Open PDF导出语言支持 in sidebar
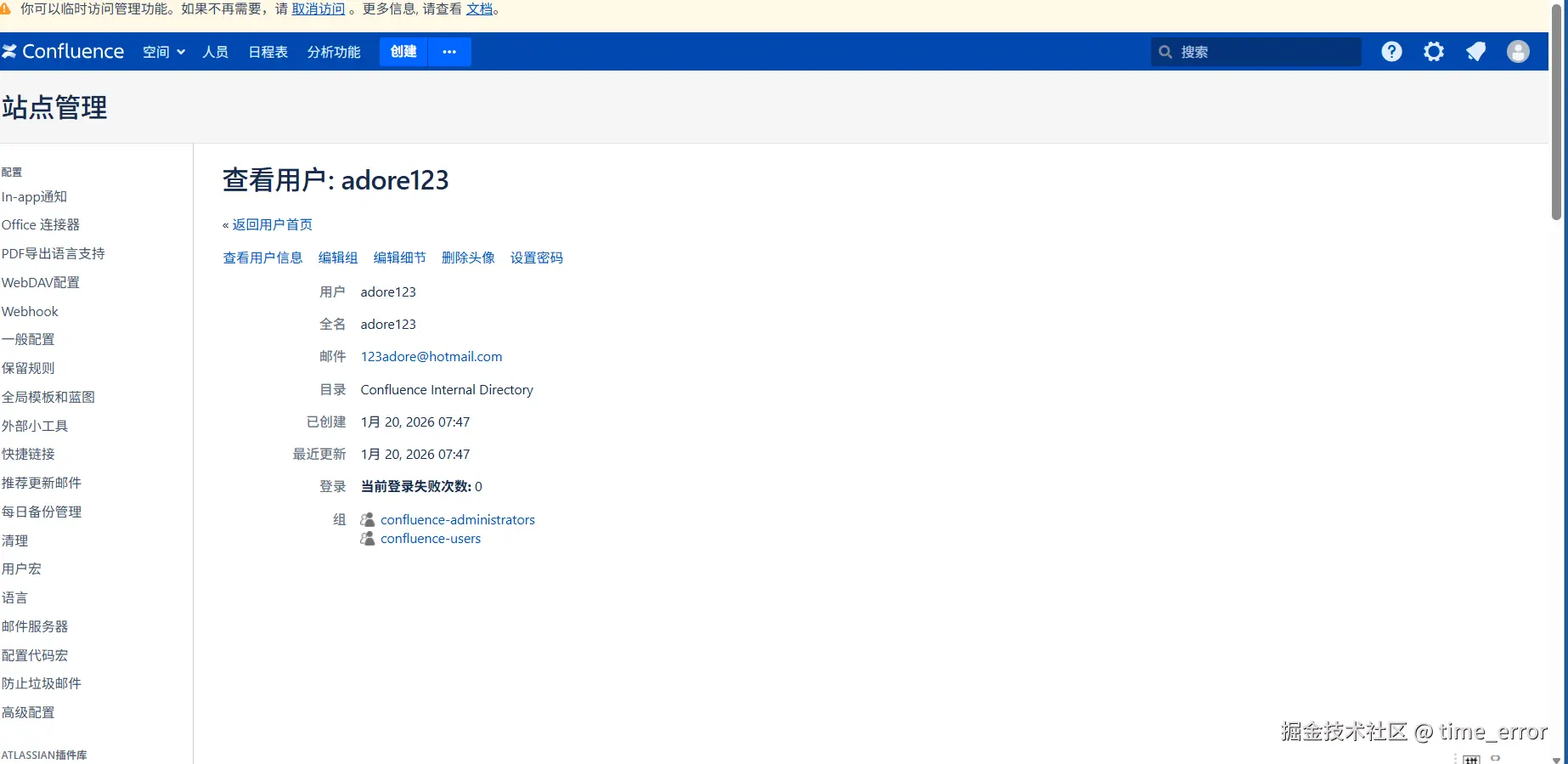The height and width of the screenshot is (764, 1568). pos(54,253)
